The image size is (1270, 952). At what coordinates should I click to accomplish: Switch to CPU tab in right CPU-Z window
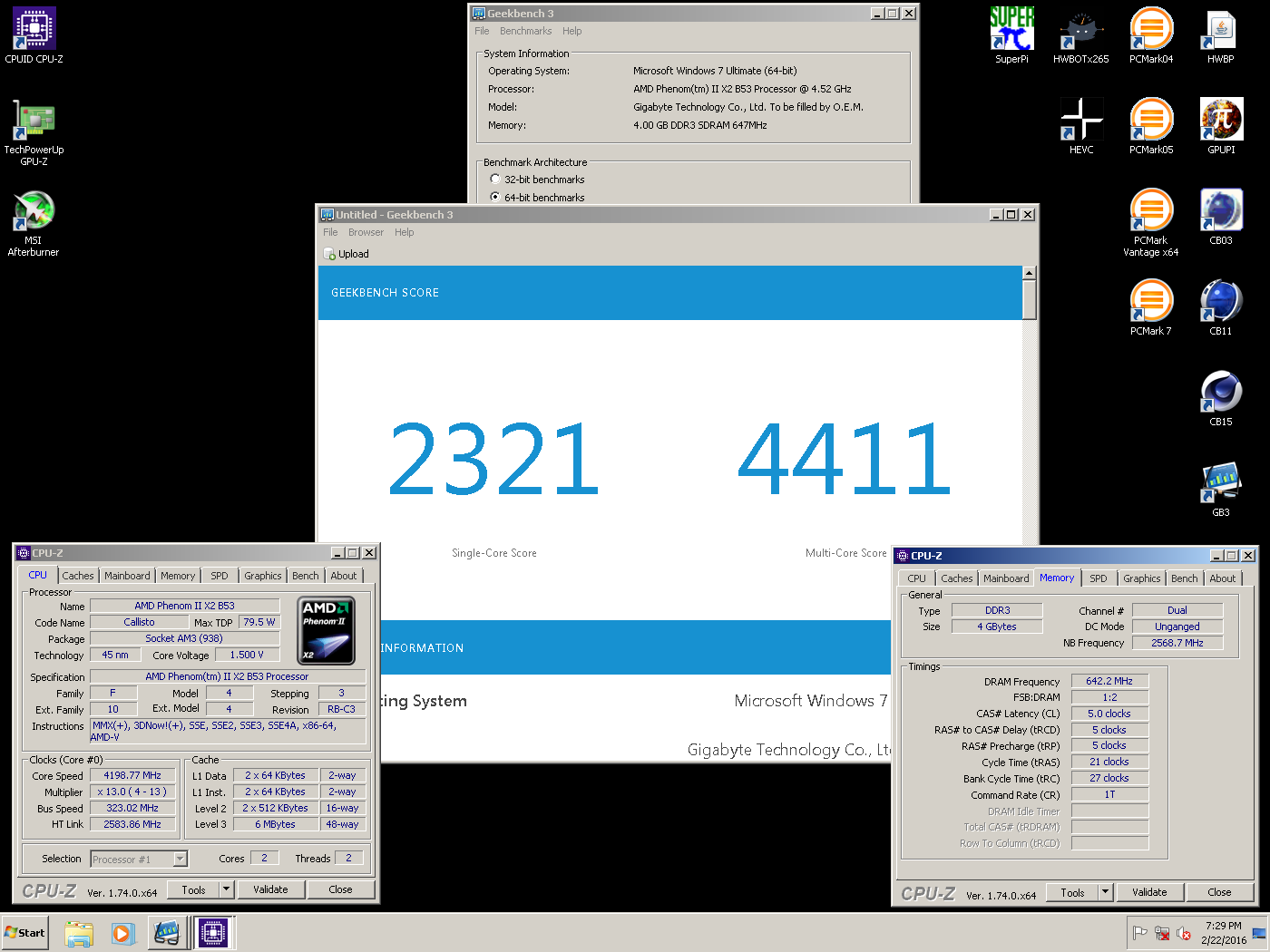pyautogui.click(x=917, y=578)
